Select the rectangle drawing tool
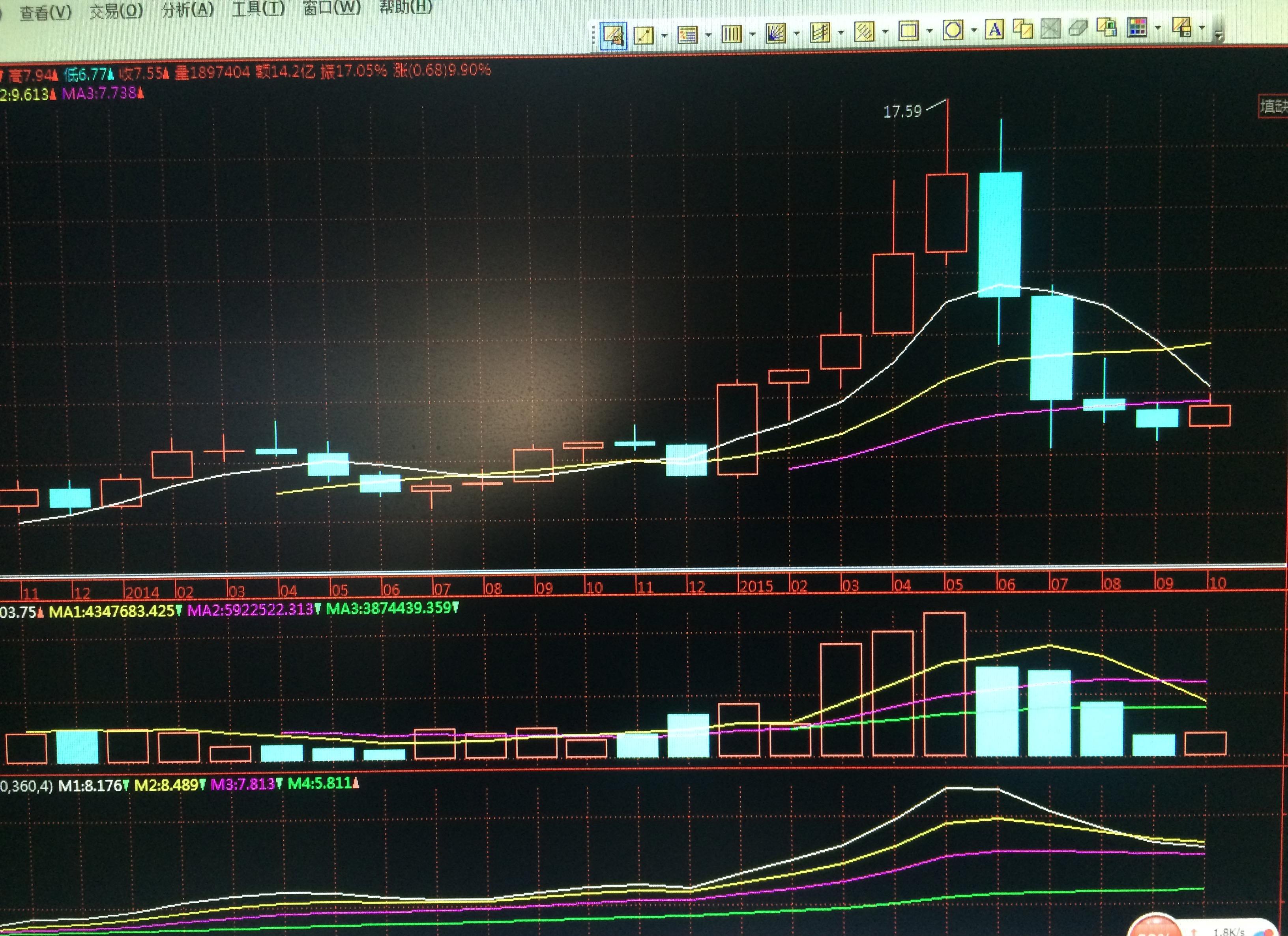 pos(909,30)
